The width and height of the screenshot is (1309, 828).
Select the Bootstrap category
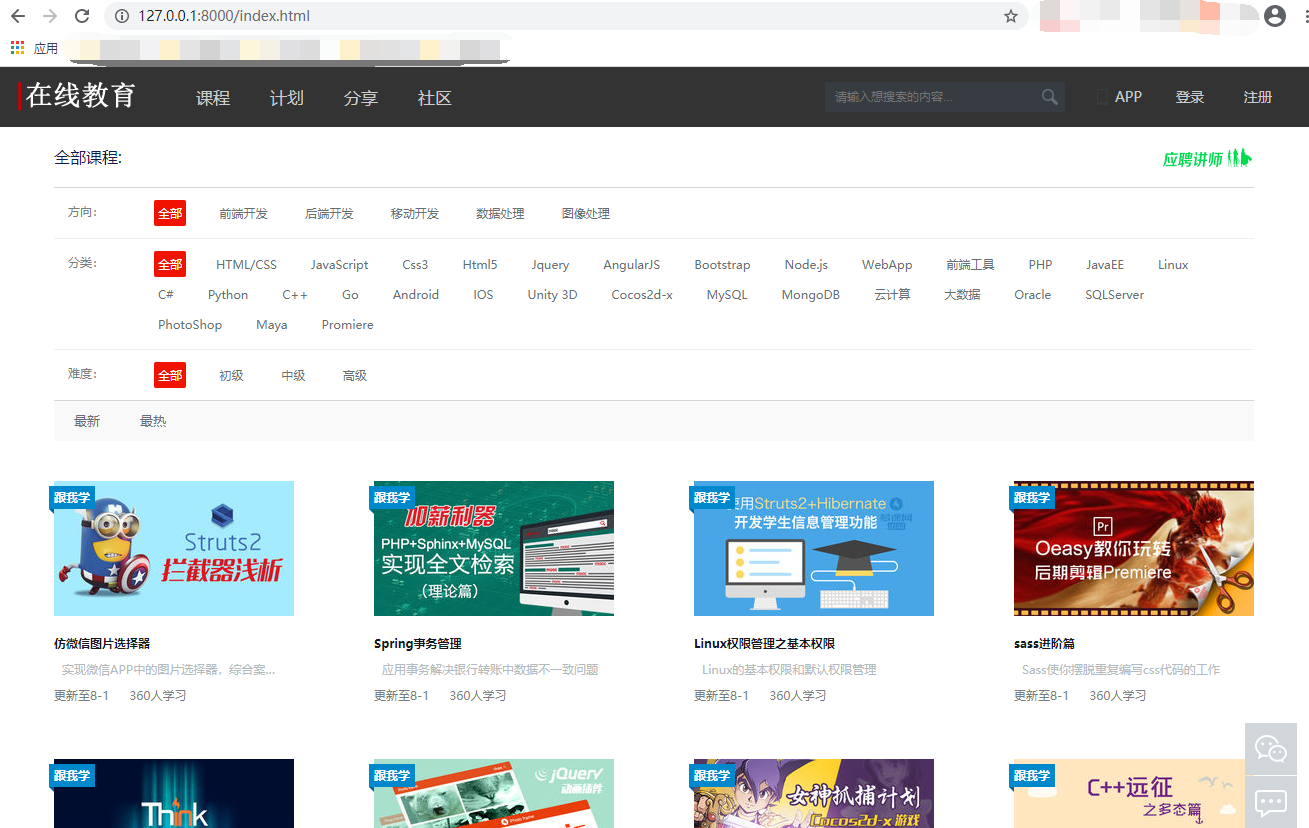(x=722, y=265)
